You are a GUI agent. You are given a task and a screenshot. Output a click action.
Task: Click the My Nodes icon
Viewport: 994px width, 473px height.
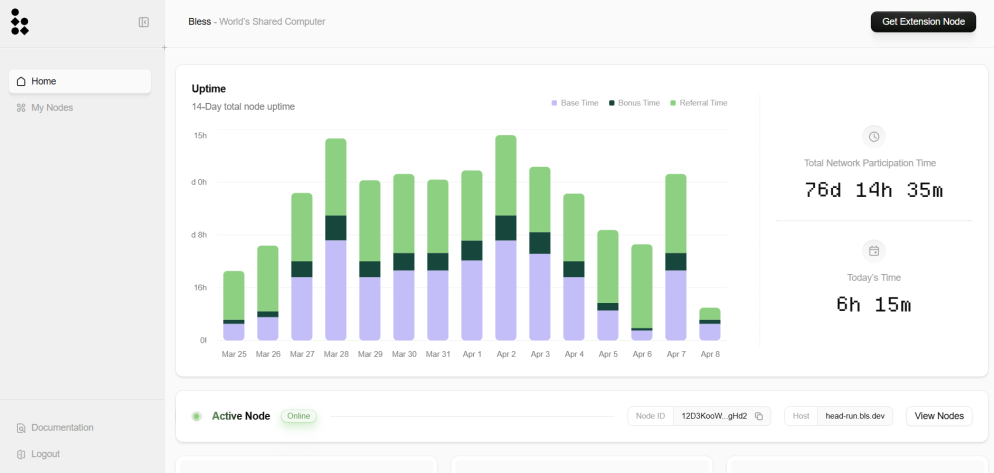[x=21, y=108]
